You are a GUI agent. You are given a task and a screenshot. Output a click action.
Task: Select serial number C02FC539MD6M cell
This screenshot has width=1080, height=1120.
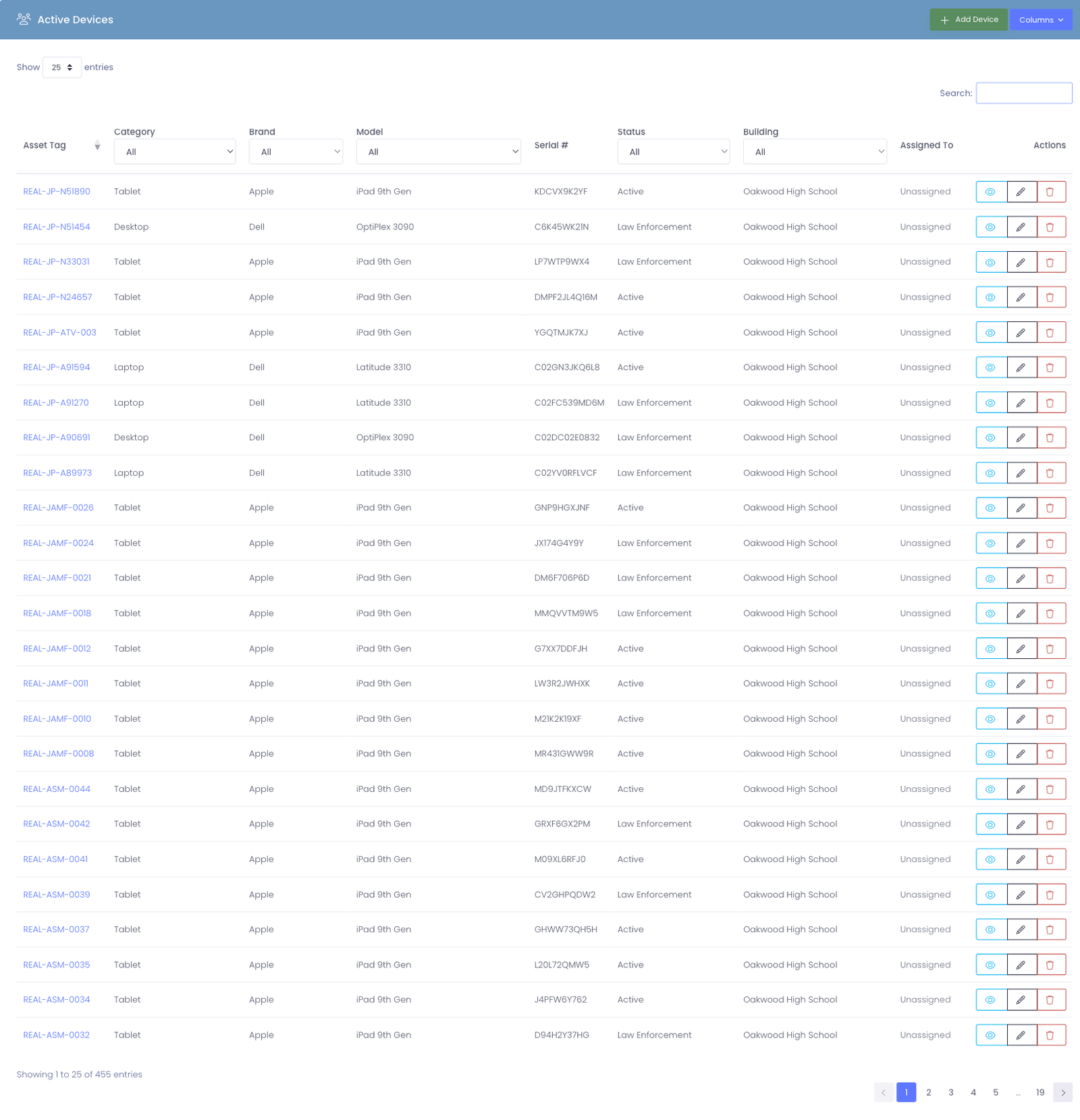click(569, 402)
